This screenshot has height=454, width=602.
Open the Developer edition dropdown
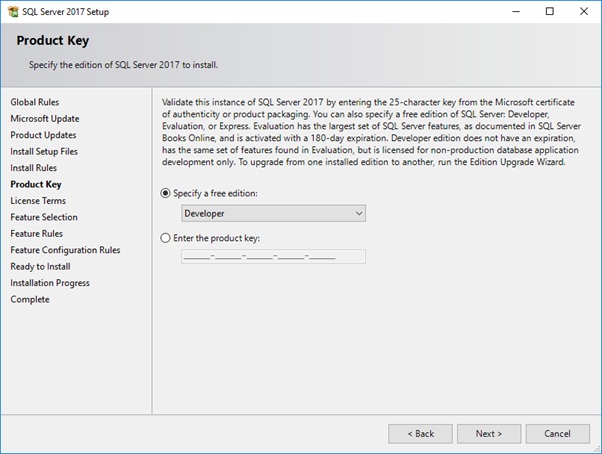coord(273,213)
